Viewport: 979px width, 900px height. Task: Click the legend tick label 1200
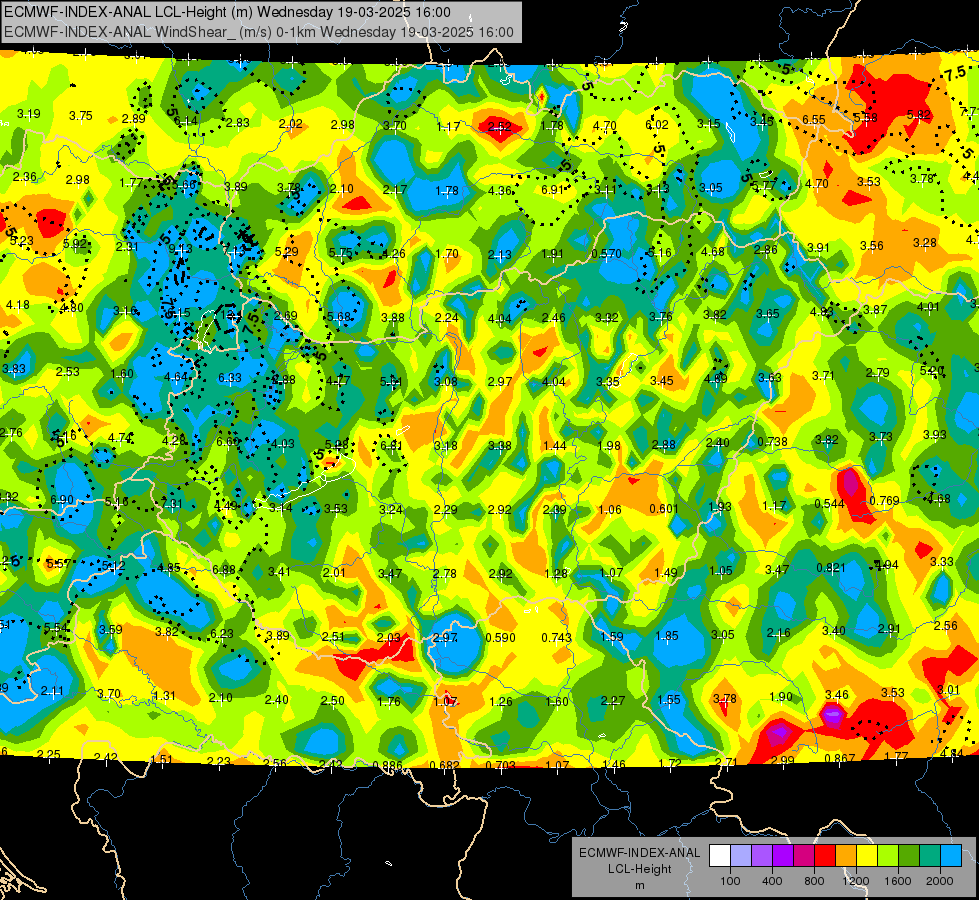click(x=856, y=881)
